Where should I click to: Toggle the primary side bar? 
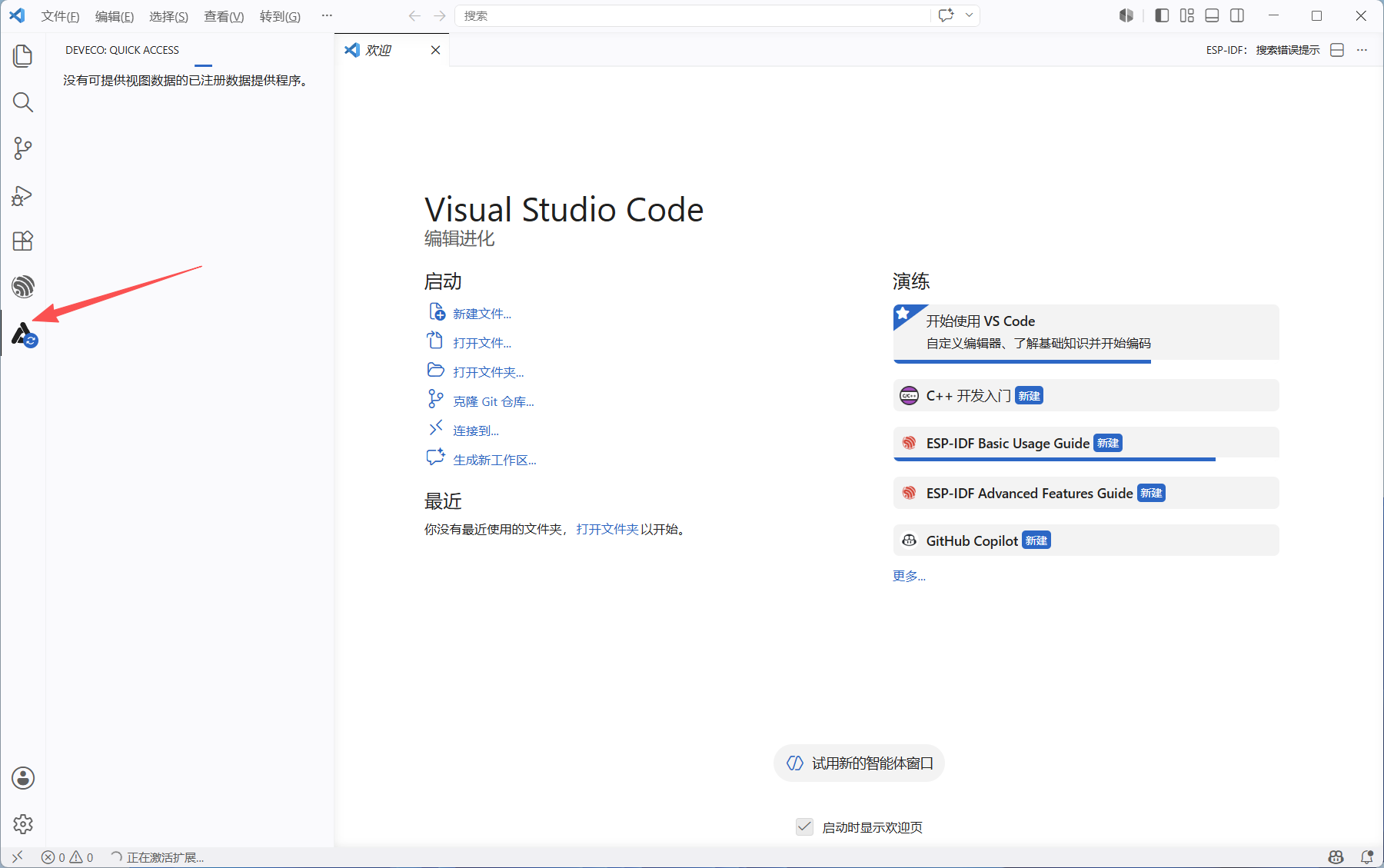pos(1162,15)
